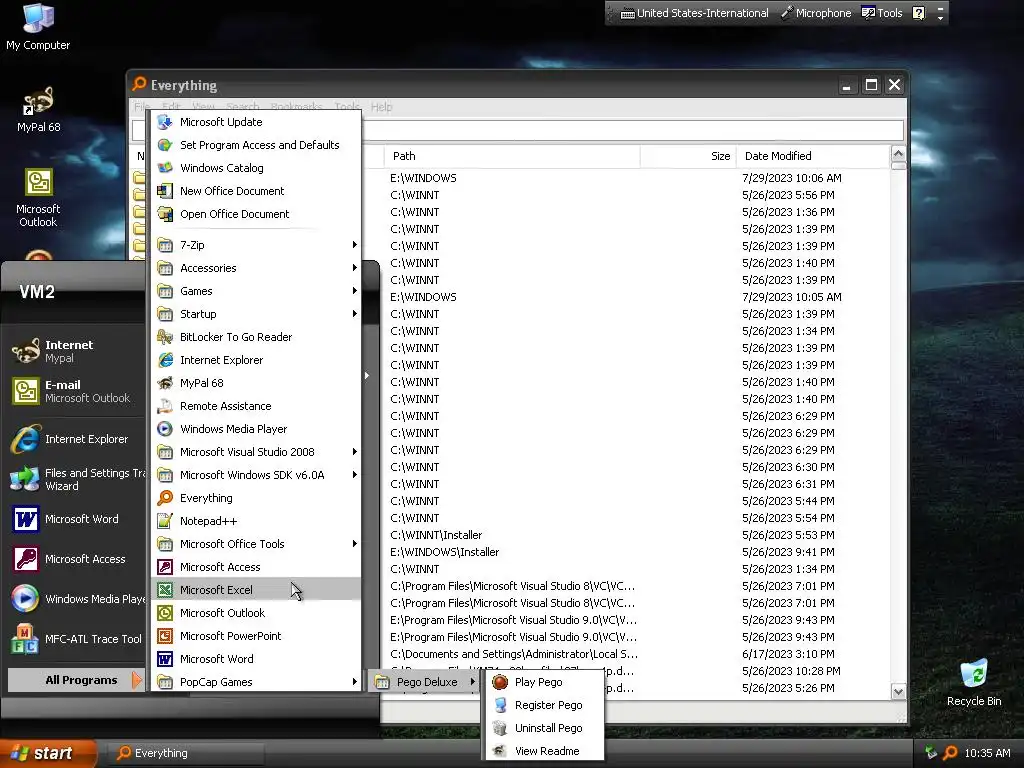Start Remote Assistance
The width and height of the screenshot is (1024, 768).
click(x=256, y=406)
